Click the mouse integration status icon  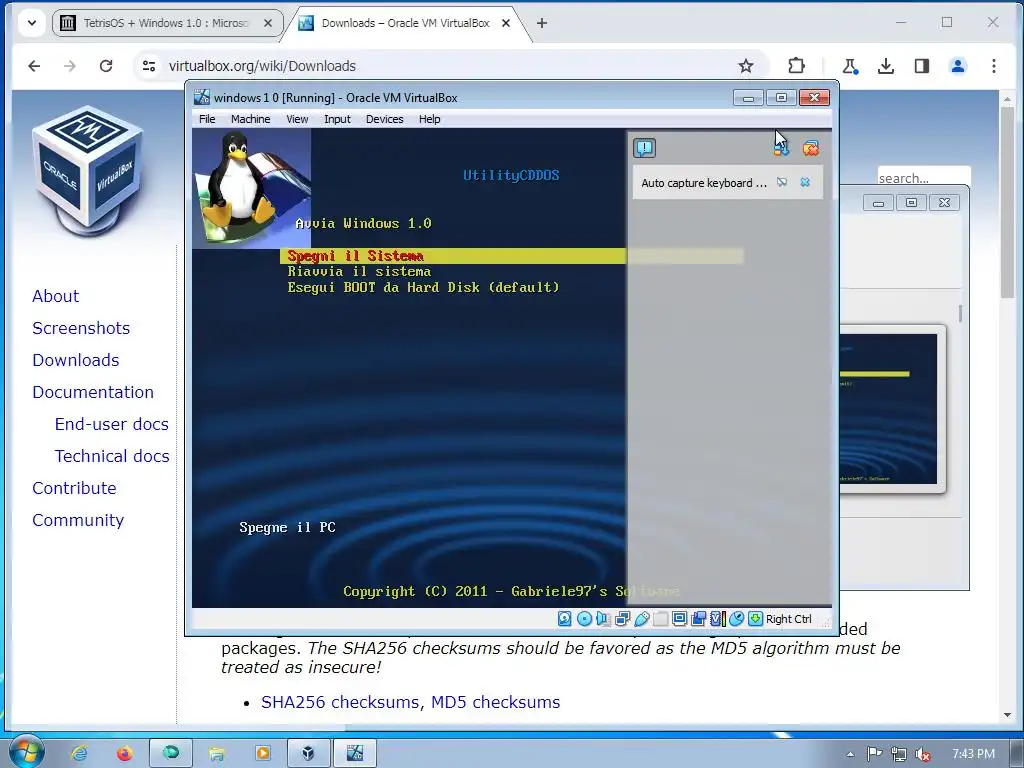coord(737,618)
